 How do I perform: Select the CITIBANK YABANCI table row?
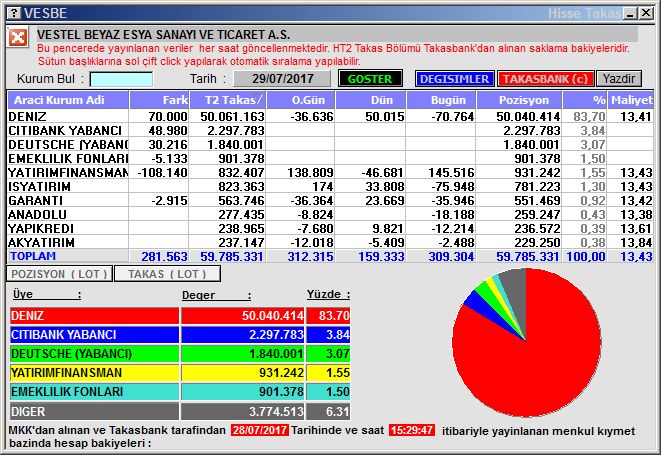coord(330,131)
